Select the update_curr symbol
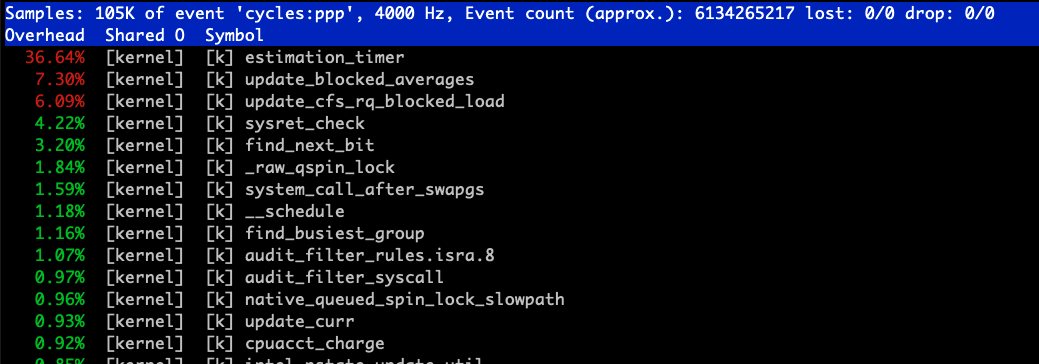Image resolution: width=1039 pixels, height=364 pixels. pyautogui.click(x=300, y=322)
